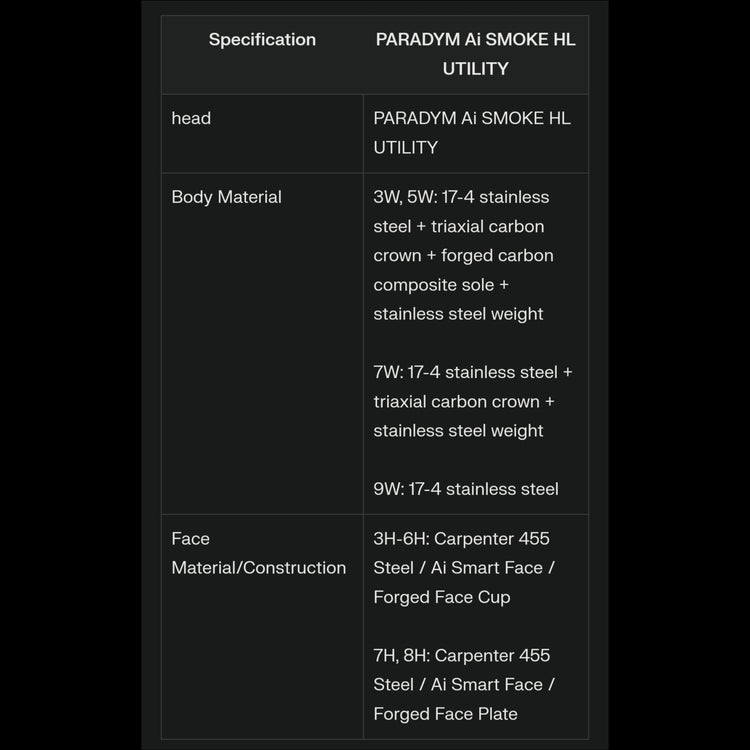Viewport: 750px width, 750px height.
Task: Select the Forged Face Plate text
Action: 446,714
